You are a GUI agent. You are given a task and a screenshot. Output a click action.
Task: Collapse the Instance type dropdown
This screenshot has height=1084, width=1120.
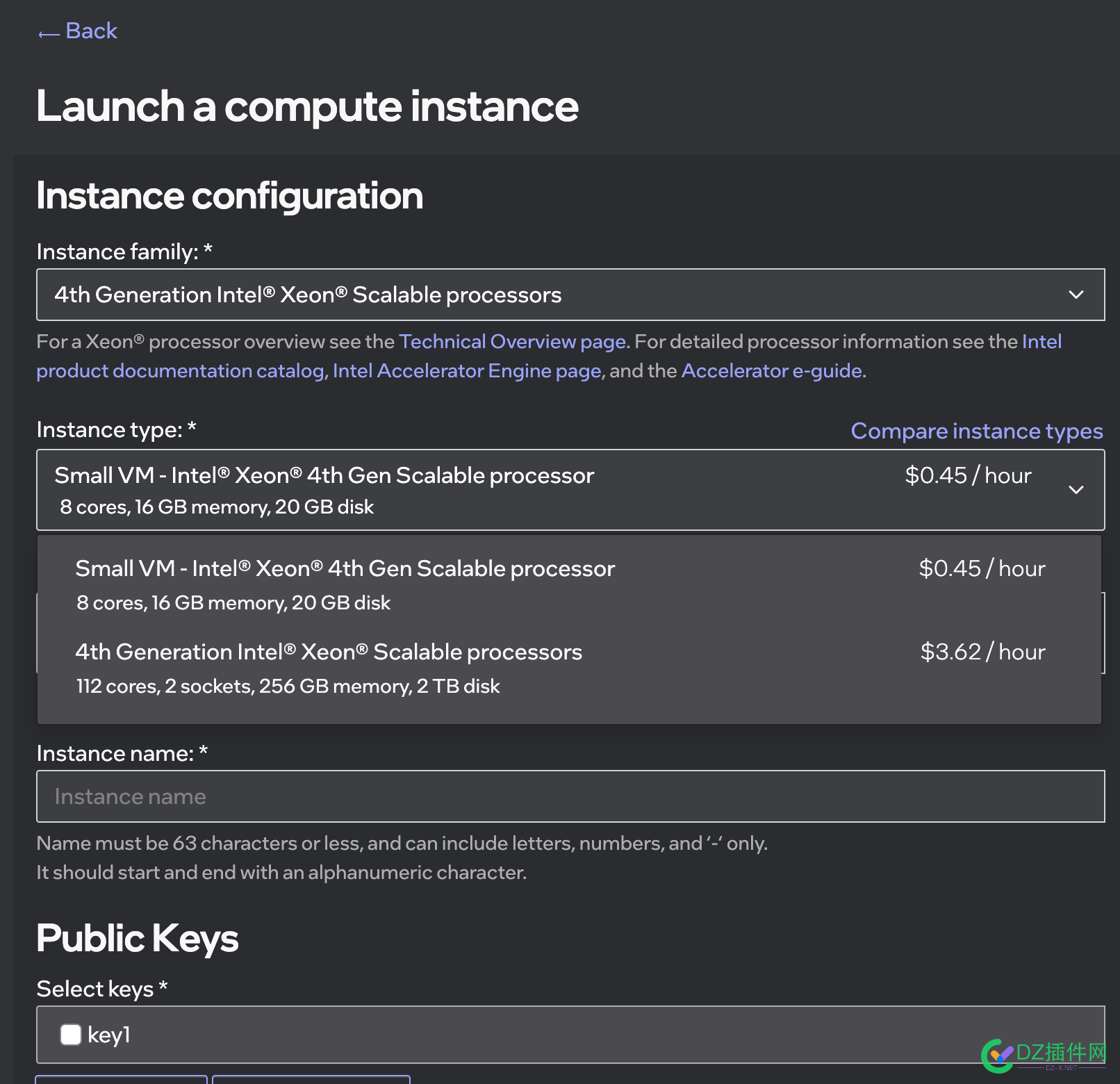[570, 490]
